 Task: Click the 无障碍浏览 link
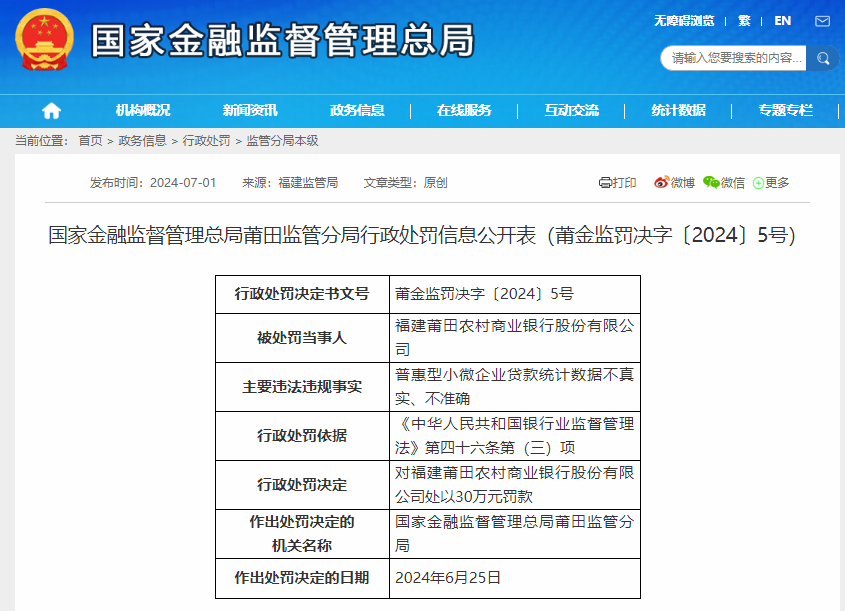684,21
